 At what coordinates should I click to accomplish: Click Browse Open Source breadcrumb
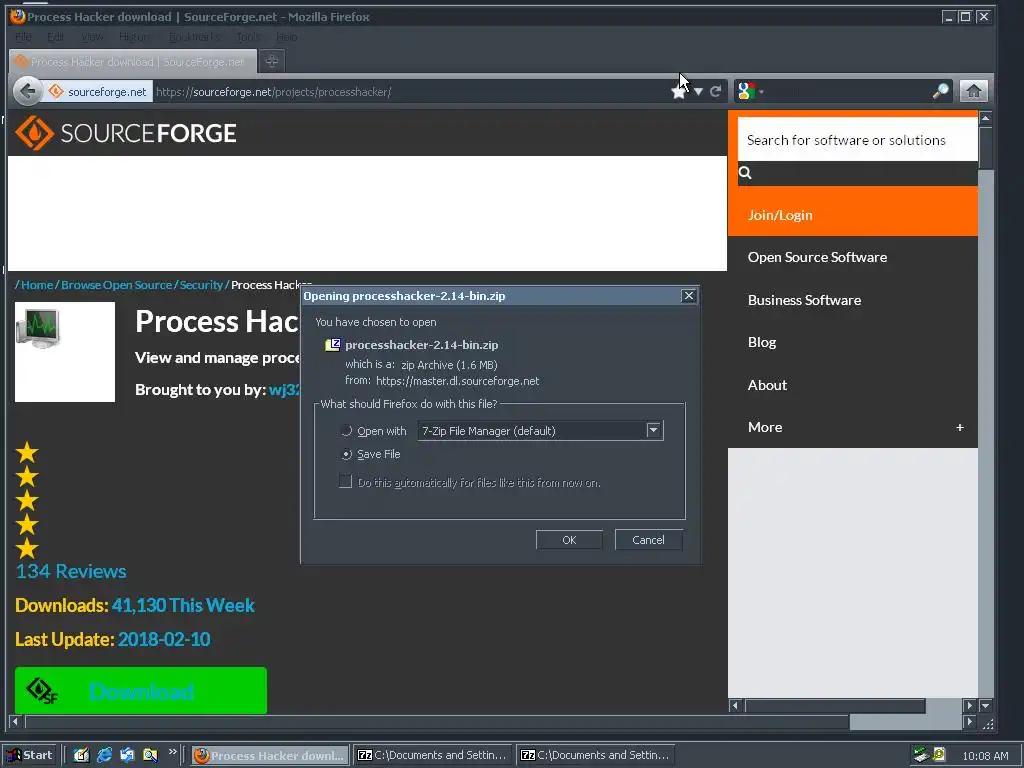tap(116, 285)
